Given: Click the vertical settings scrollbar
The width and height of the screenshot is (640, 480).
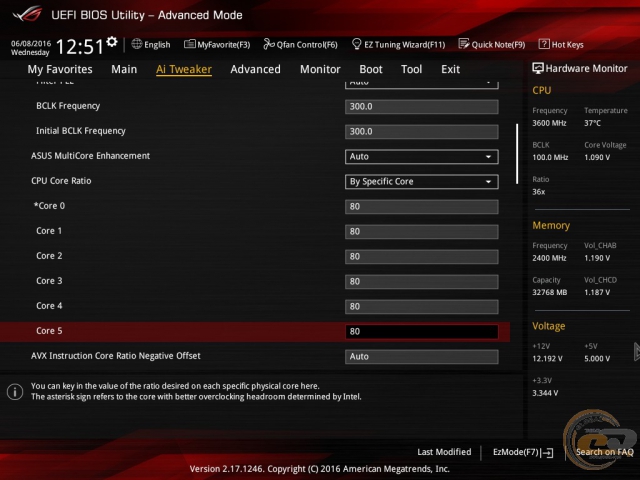Looking at the screenshot, I should (x=517, y=153).
